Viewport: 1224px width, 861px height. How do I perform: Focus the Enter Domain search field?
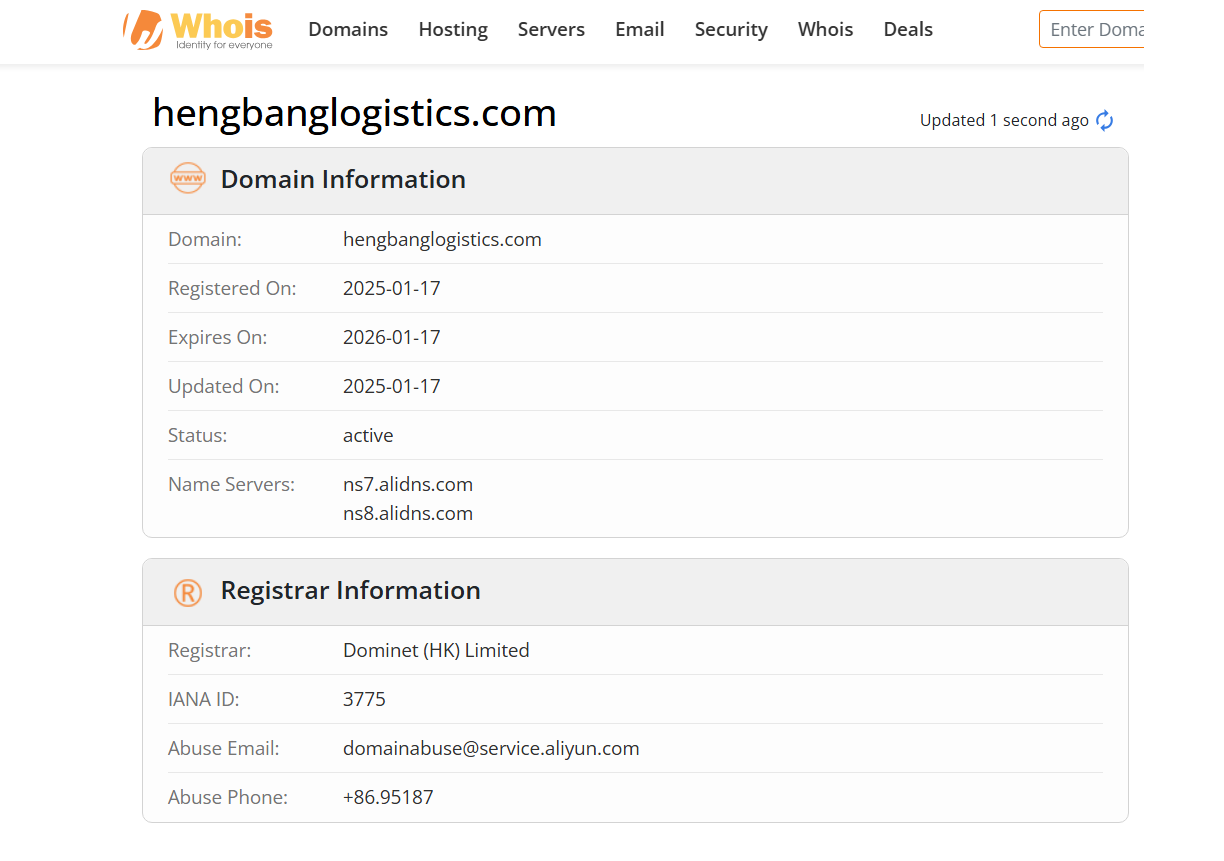click(1092, 29)
